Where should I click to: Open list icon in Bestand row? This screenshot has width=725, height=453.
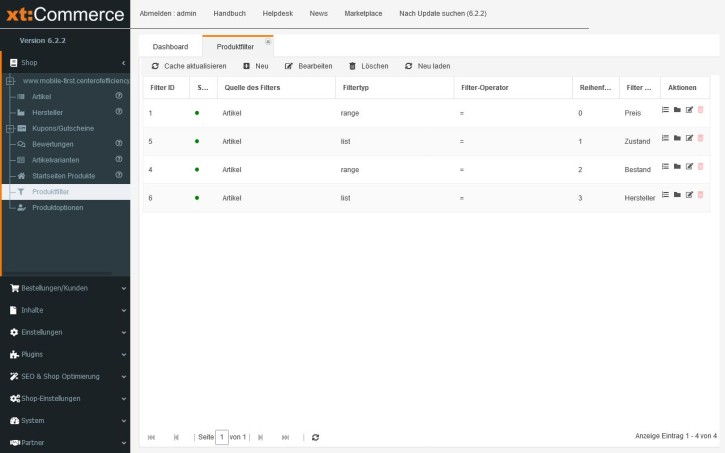(665, 166)
